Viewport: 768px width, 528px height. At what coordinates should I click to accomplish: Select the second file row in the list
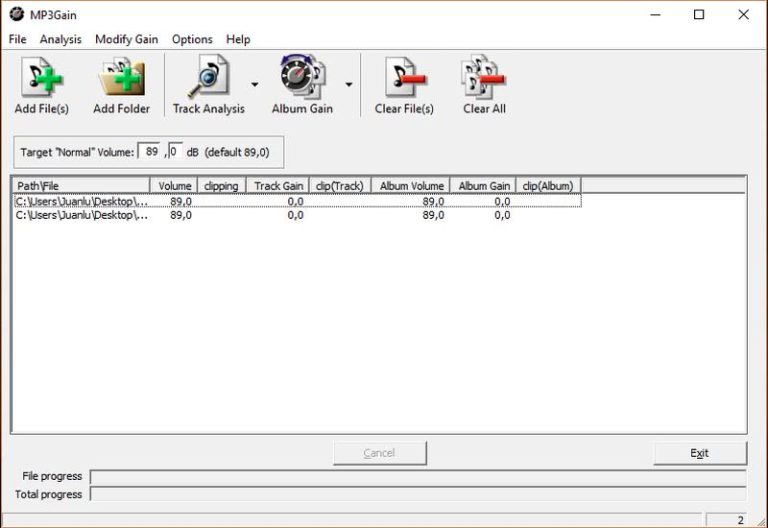pyautogui.click(x=297, y=215)
